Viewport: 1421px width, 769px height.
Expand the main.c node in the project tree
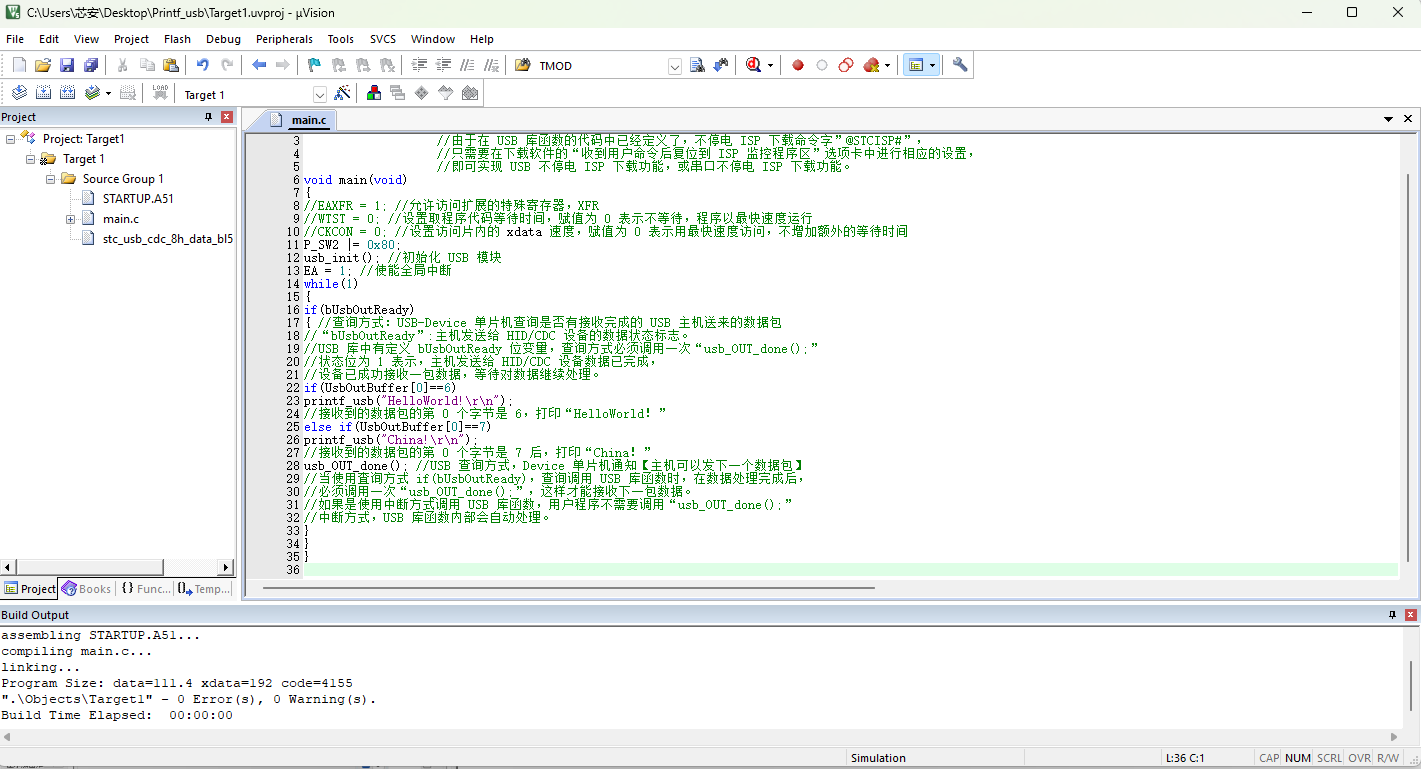(x=70, y=219)
